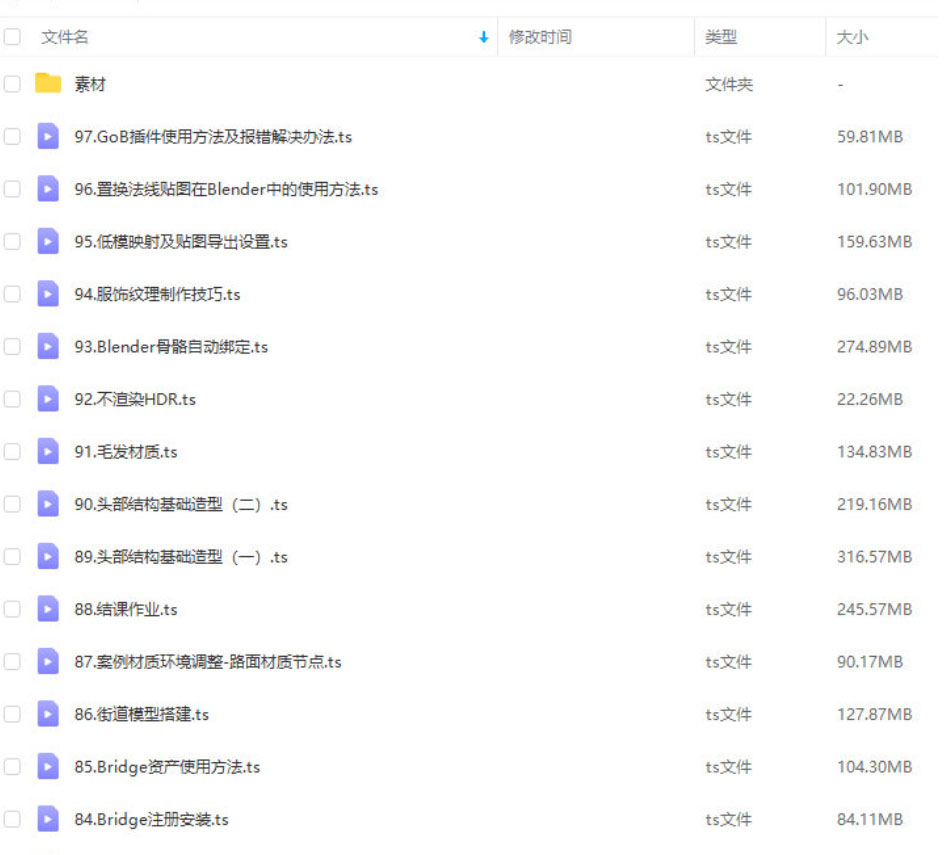Select checkbox for 96.置换法线贴图在Blender中的使用方法.ts
Viewport: 944px width, 855px height.
click(x=12, y=189)
